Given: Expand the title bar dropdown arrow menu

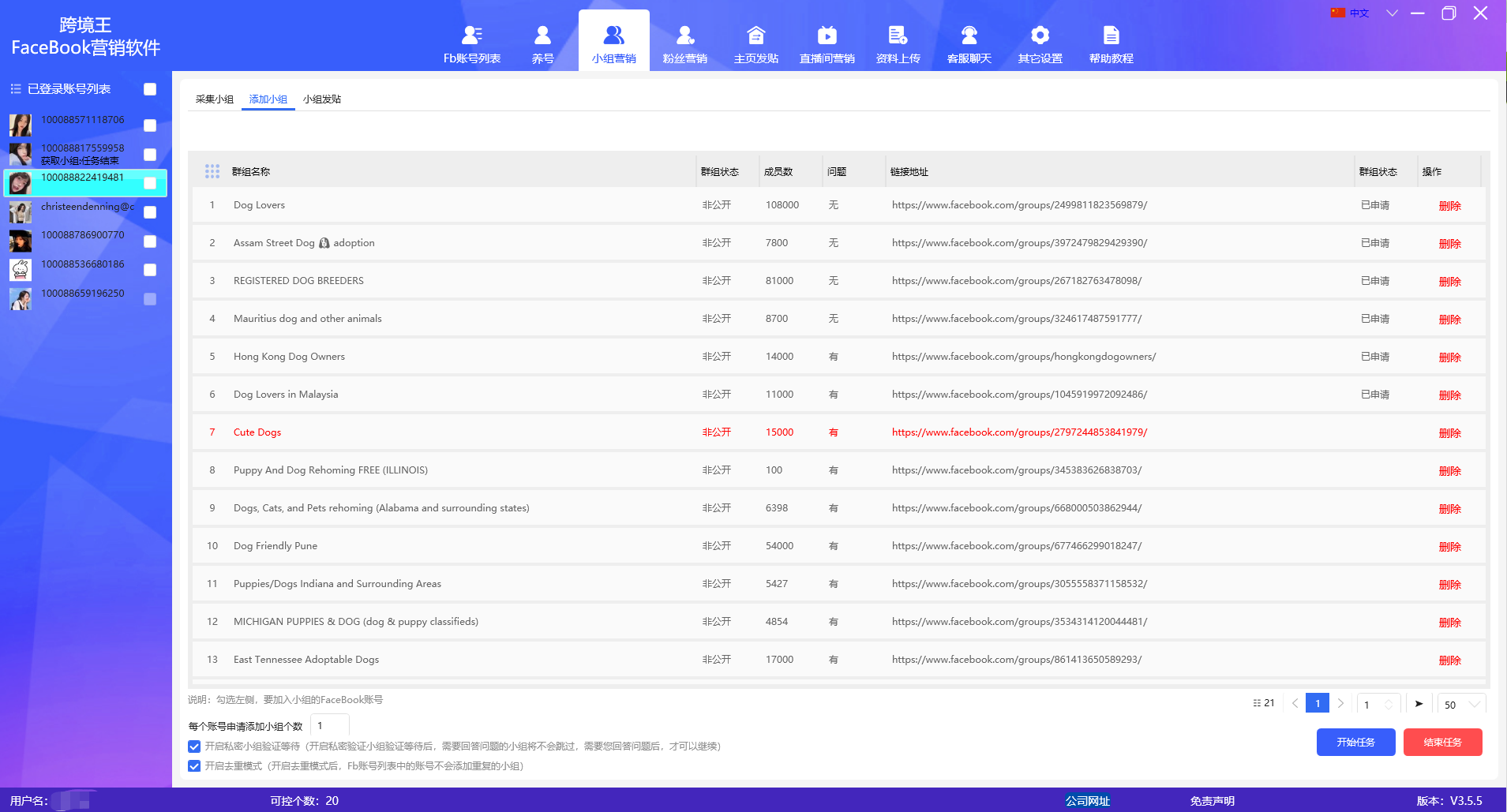Looking at the screenshot, I should (1392, 13).
